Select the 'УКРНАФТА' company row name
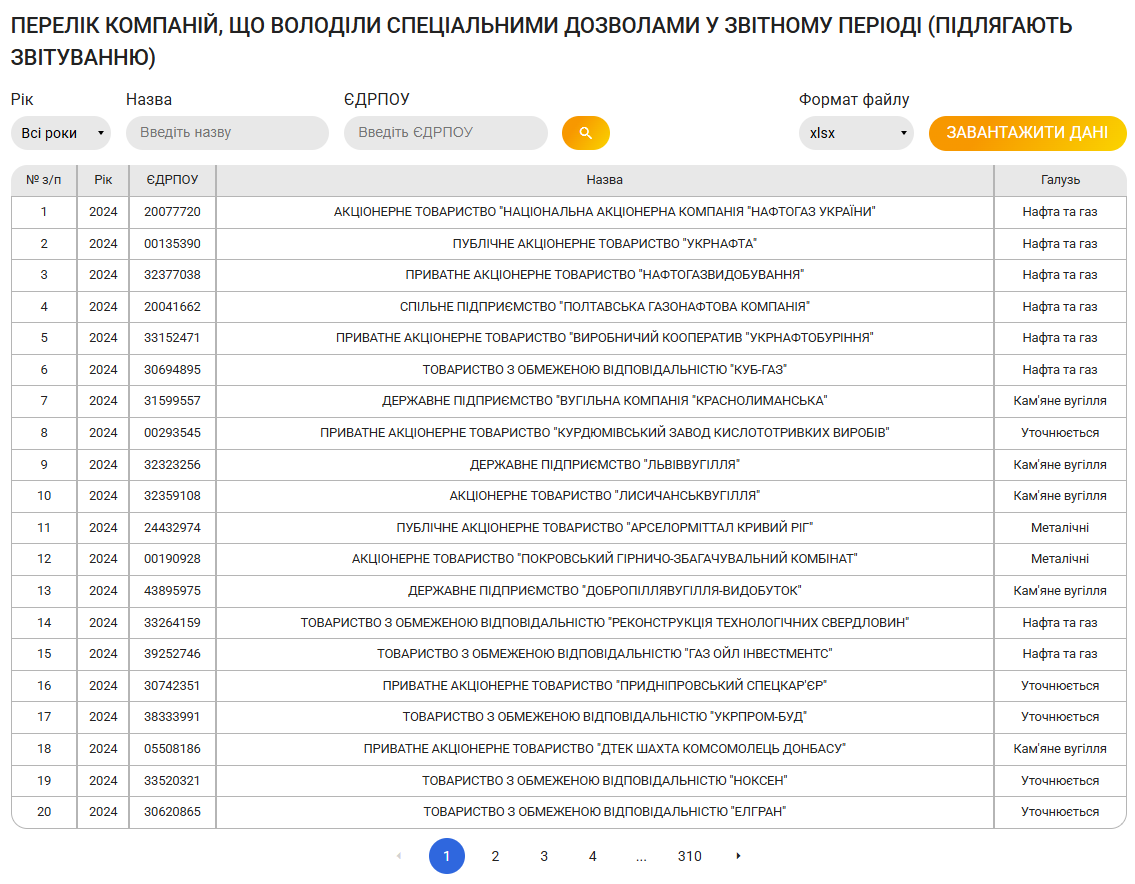 [604, 244]
